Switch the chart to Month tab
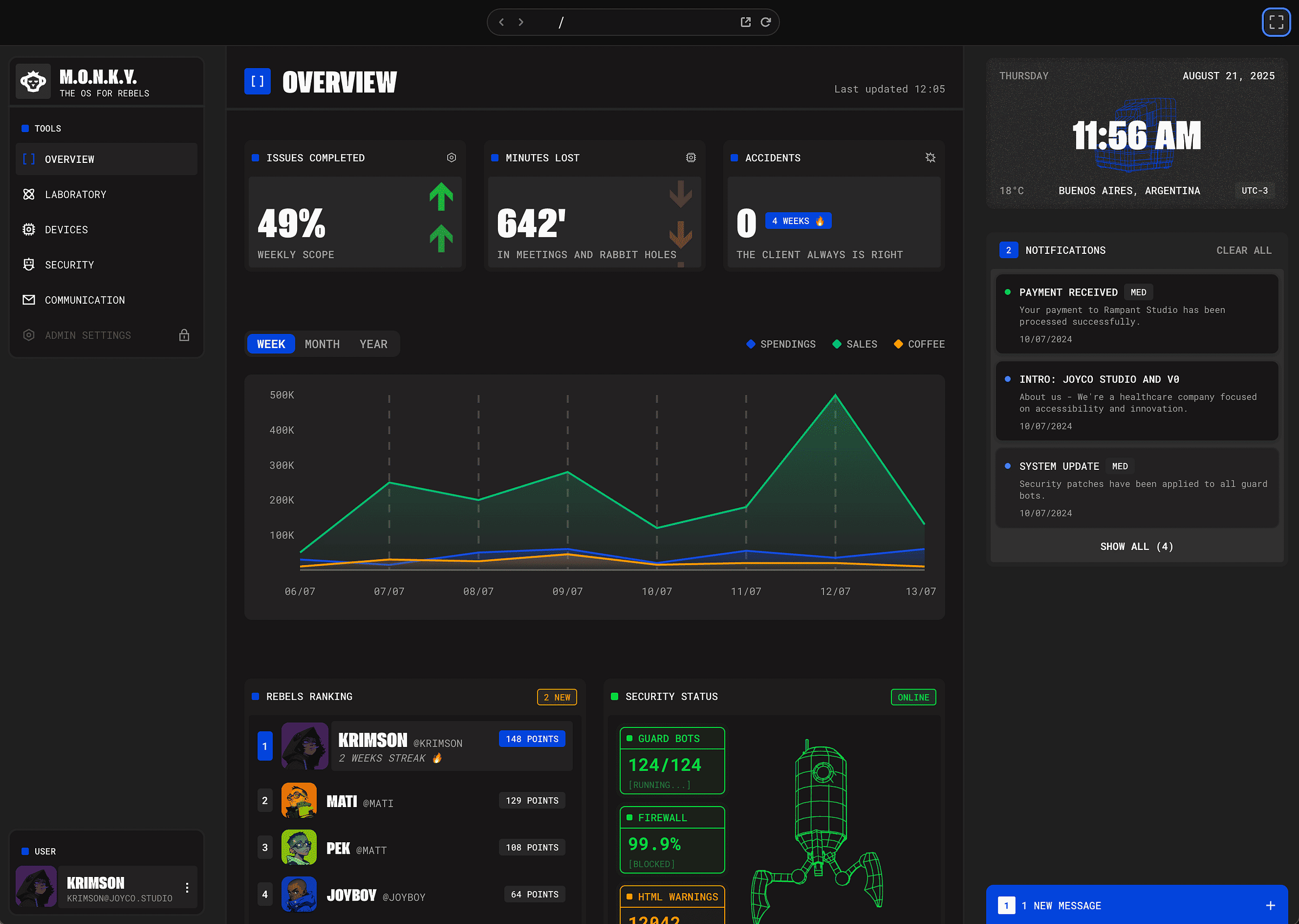 (x=322, y=344)
